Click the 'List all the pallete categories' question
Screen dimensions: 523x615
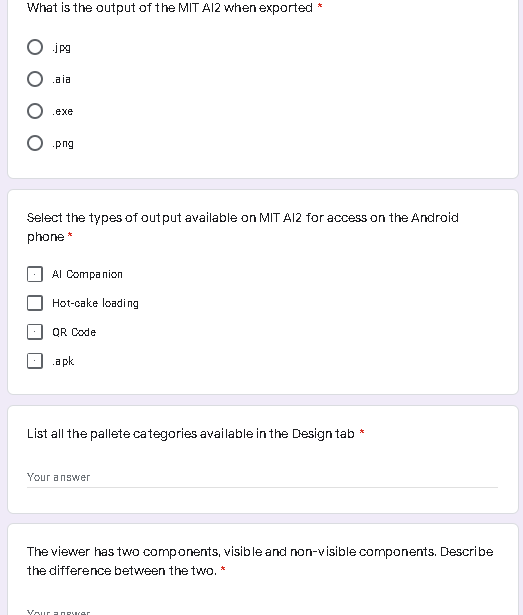[x=191, y=434]
